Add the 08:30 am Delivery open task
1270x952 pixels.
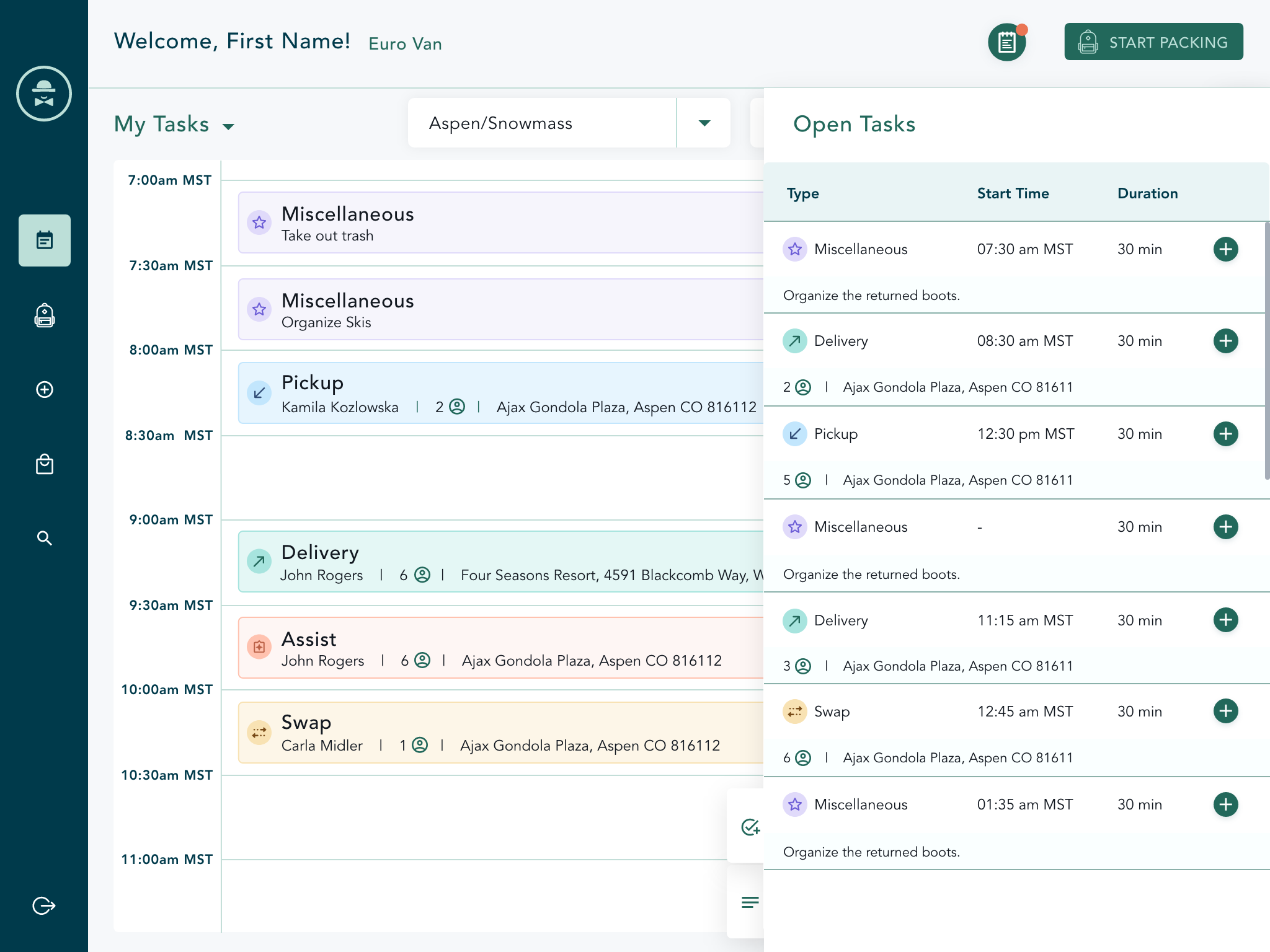click(x=1225, y=341)
